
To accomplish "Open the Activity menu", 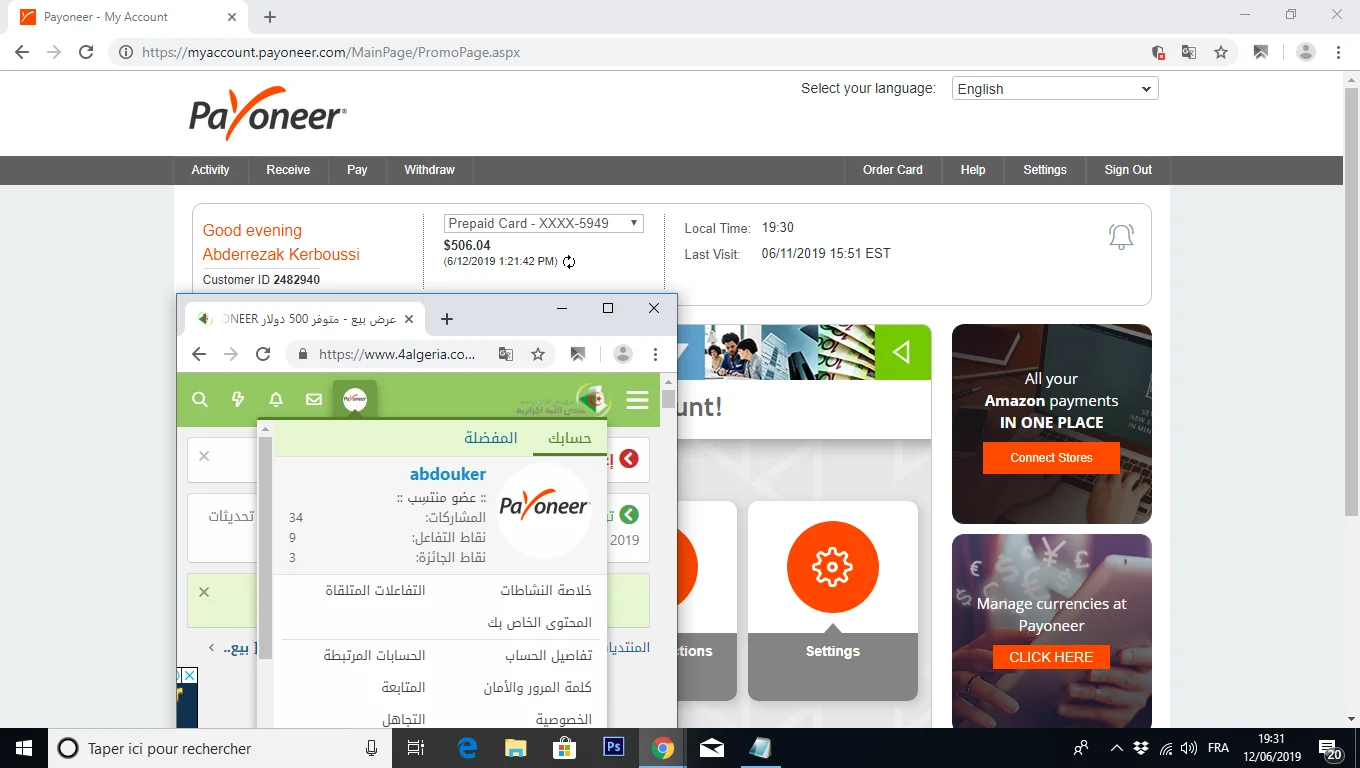I will point(210,170).
